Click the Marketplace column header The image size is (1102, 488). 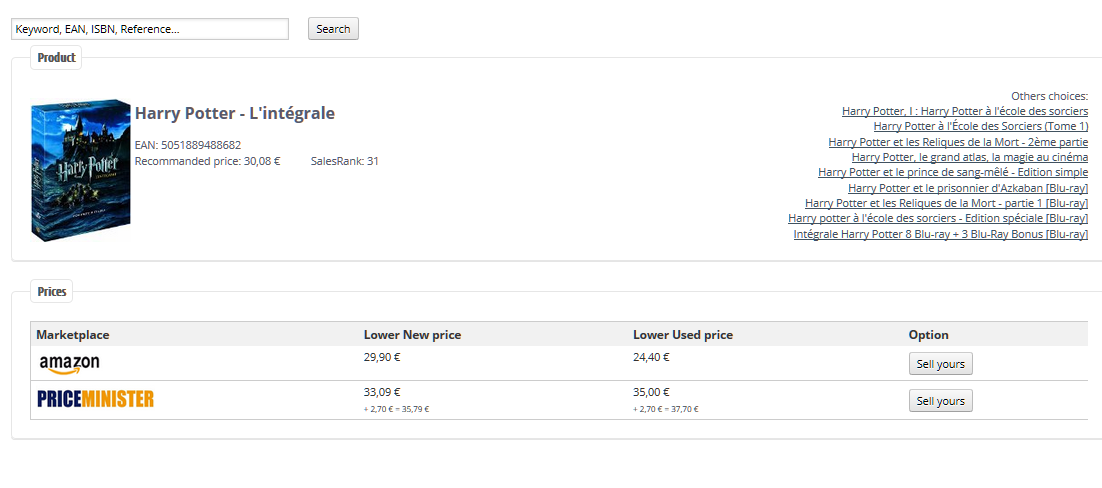coord(73,335)
